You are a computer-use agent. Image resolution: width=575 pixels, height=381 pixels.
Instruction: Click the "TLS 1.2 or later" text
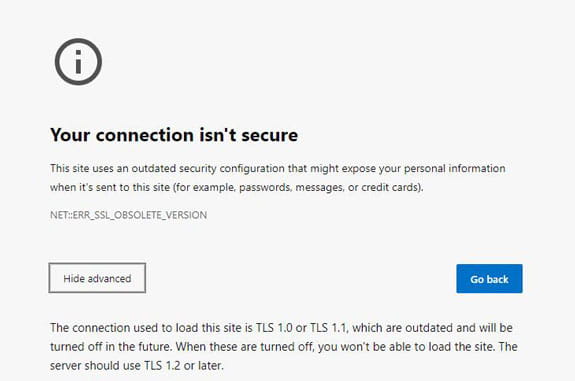[183, 366]
